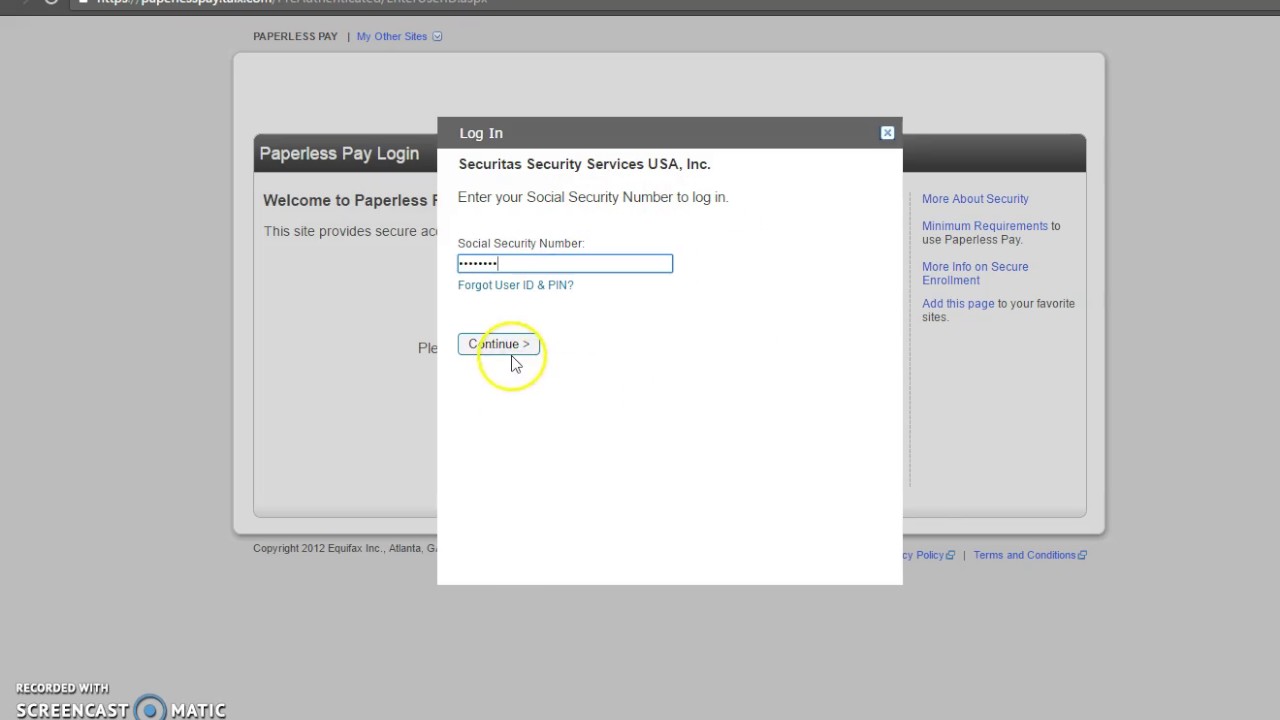Focus the Social Security Number field

point(565,263)
